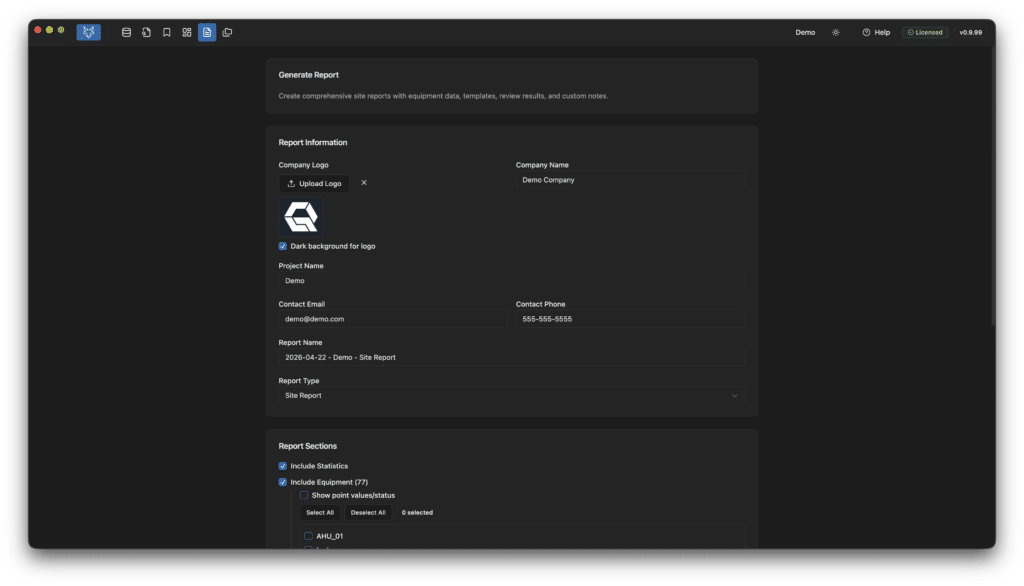Screen dimensions: 1024x586
Task: Open the bookmark icon in toolbar
Action: (x=167, y=32)
